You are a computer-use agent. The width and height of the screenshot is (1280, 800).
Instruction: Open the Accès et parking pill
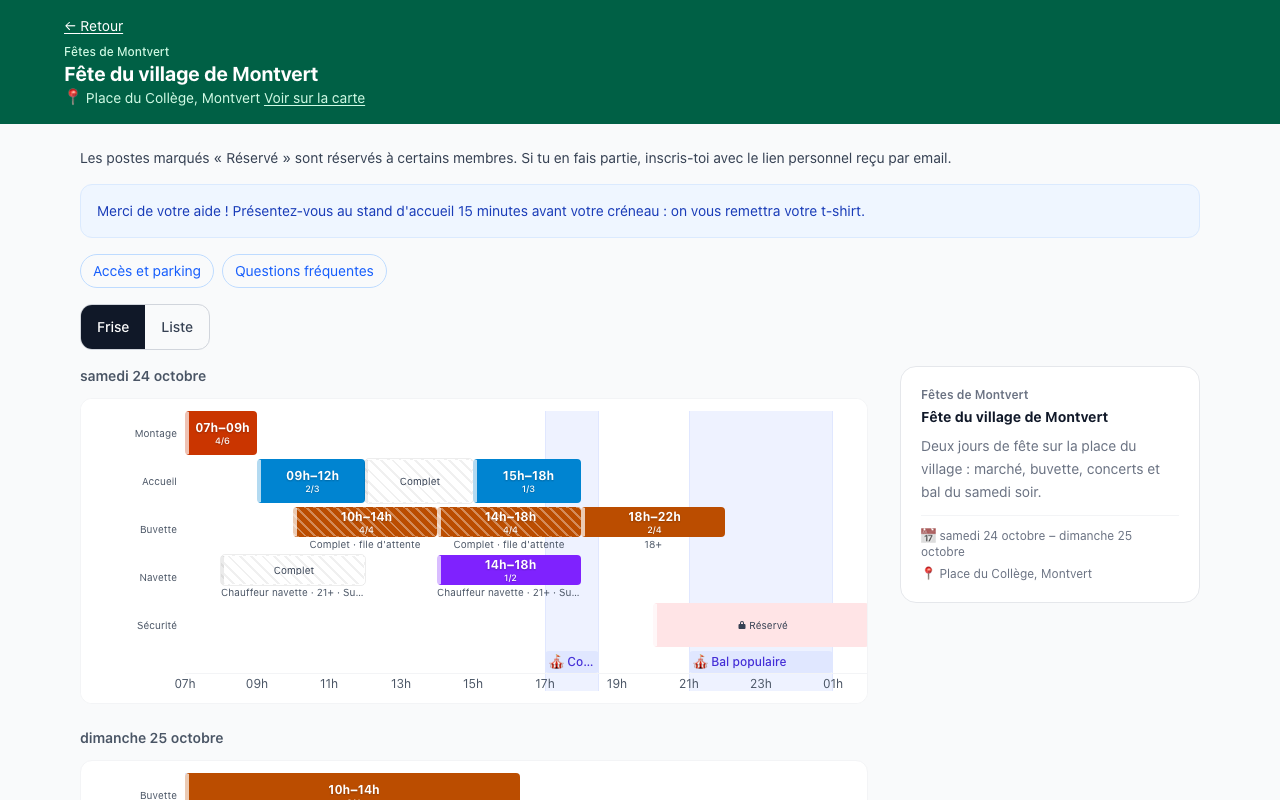click(x=147, y=271)
